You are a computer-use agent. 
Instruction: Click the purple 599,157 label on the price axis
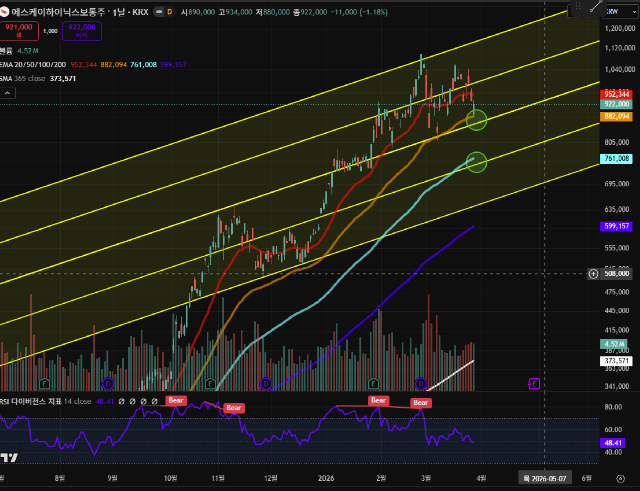click(x=616, y=226)
